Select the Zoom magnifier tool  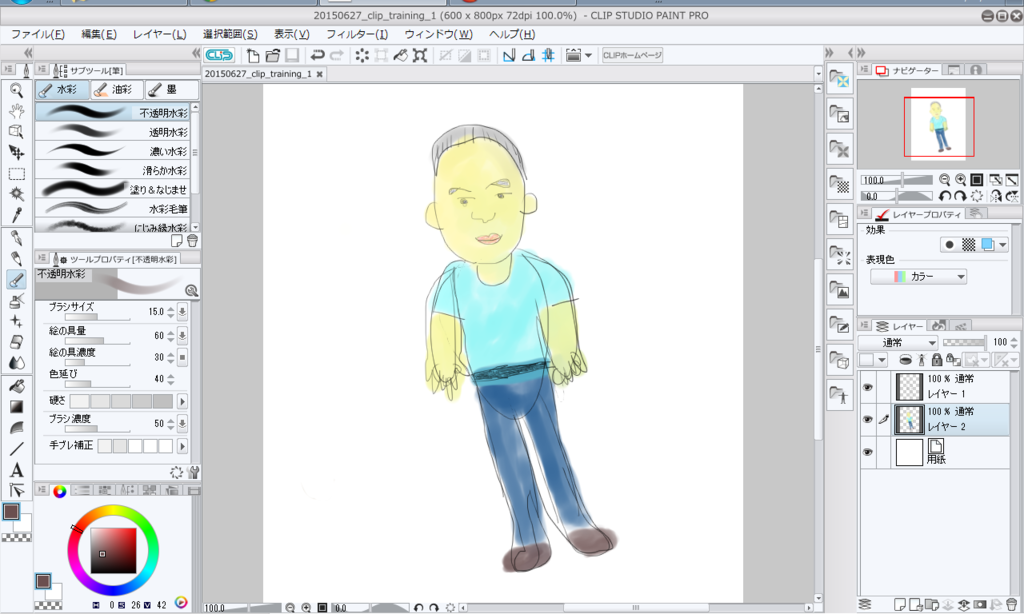point(16,91)
